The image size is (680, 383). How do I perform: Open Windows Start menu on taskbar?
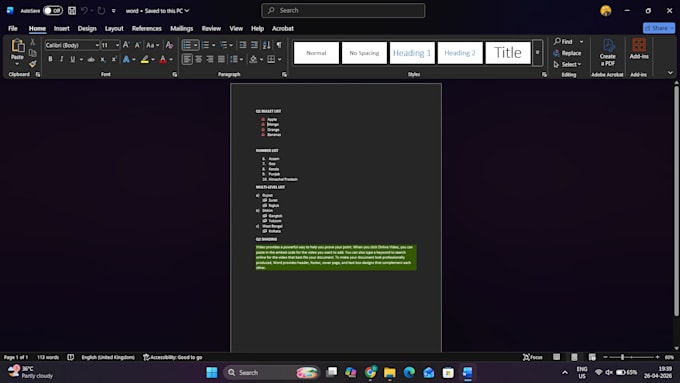pos(212,372)
